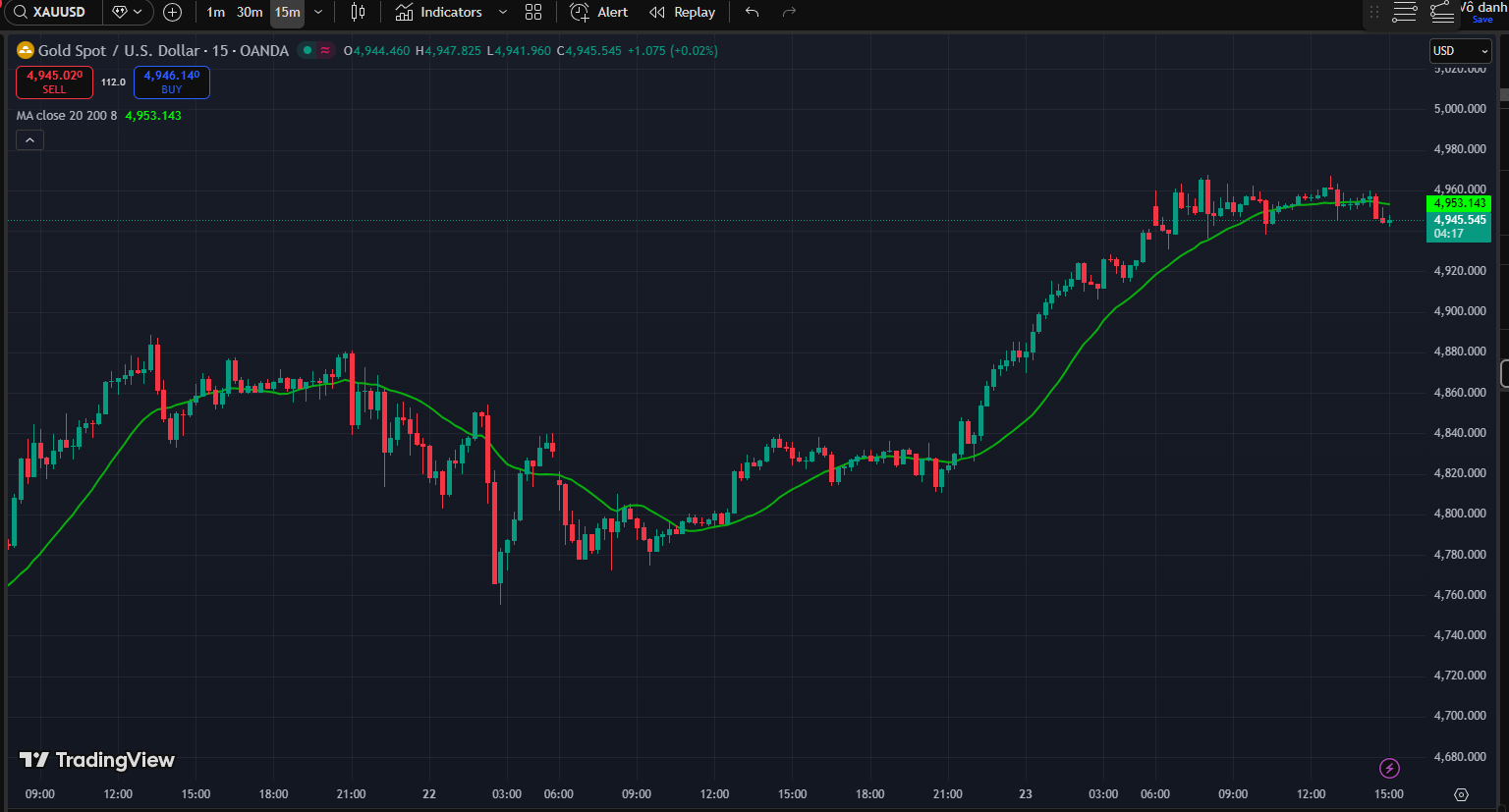Viewport: 1509px width, 812px height.
Task: Open chart settings gear at bottom right
Action: coord(1461,794)
